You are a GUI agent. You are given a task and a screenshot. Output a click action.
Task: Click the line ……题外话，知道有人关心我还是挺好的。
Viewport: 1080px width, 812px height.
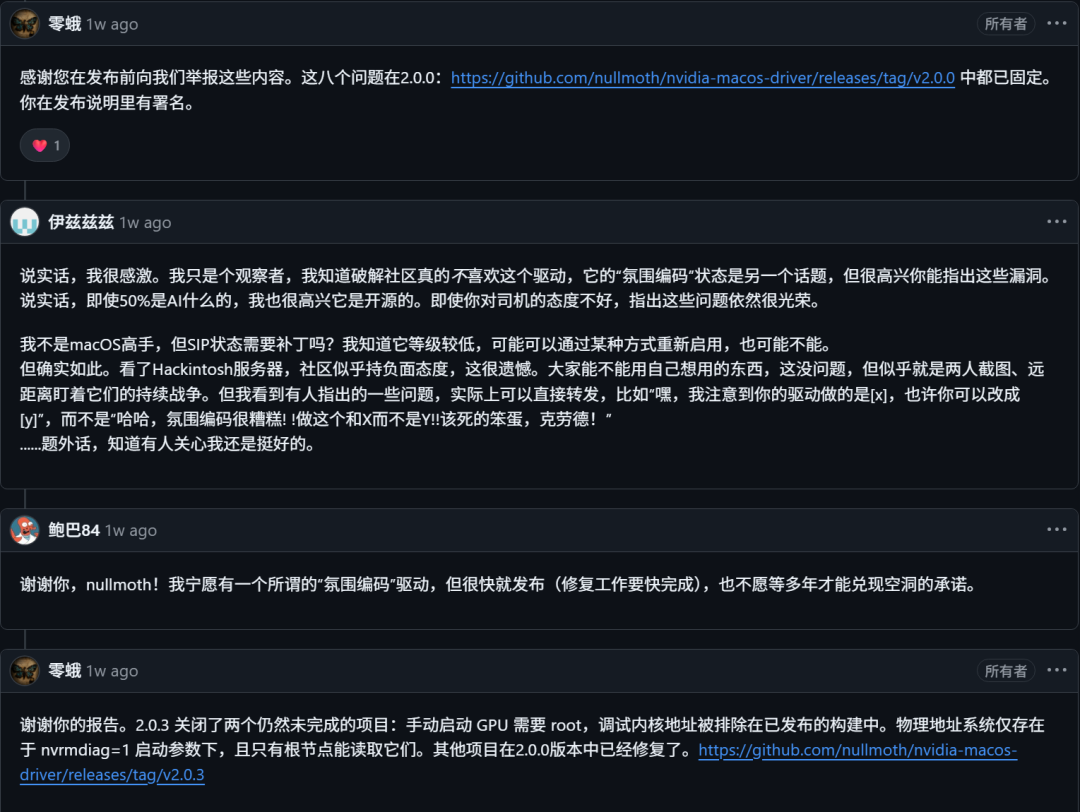point(170,444)
